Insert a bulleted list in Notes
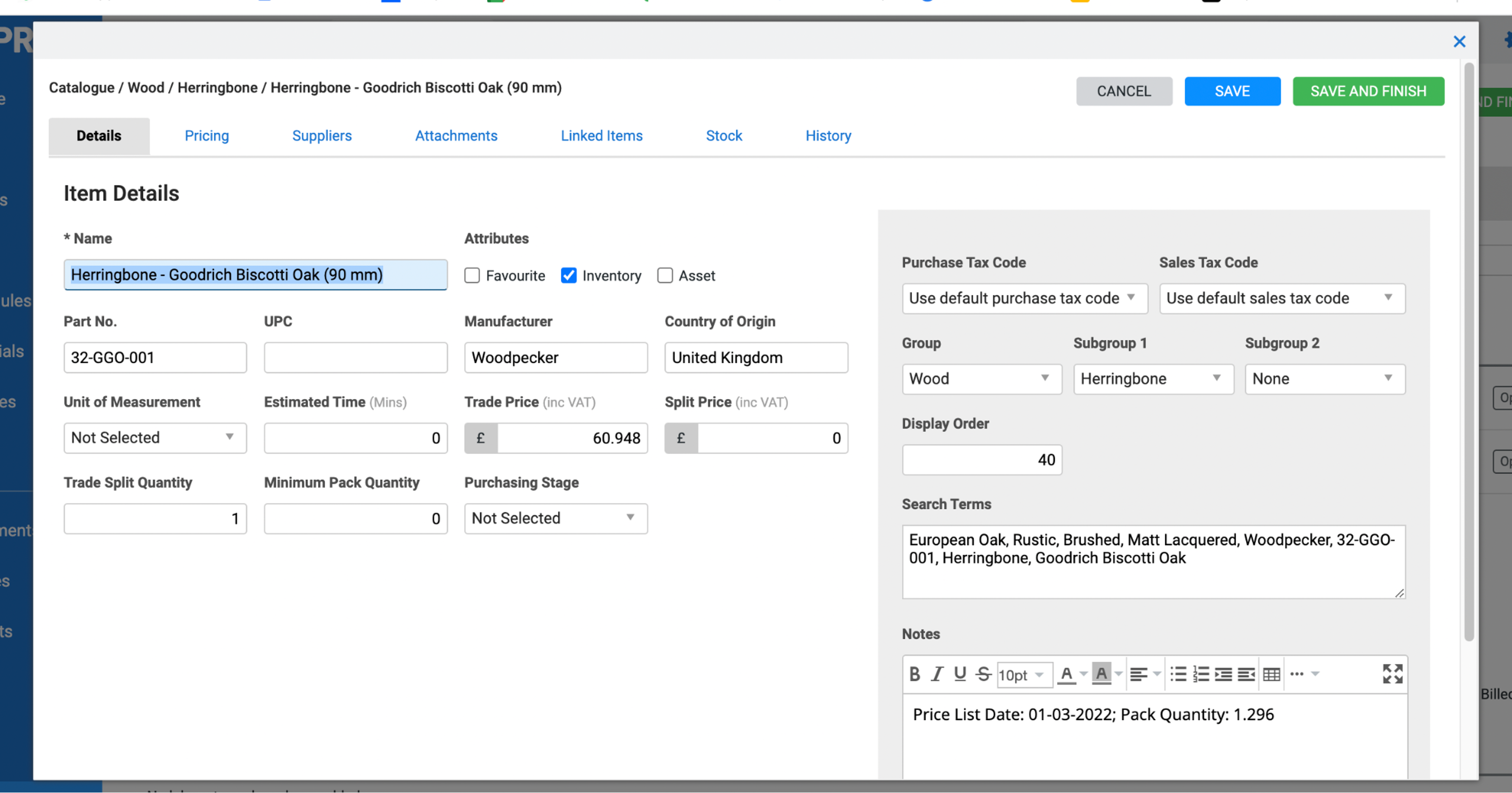Image resolution: width=1512 pixels, height=793 pixels. (x=1178, y=674)
